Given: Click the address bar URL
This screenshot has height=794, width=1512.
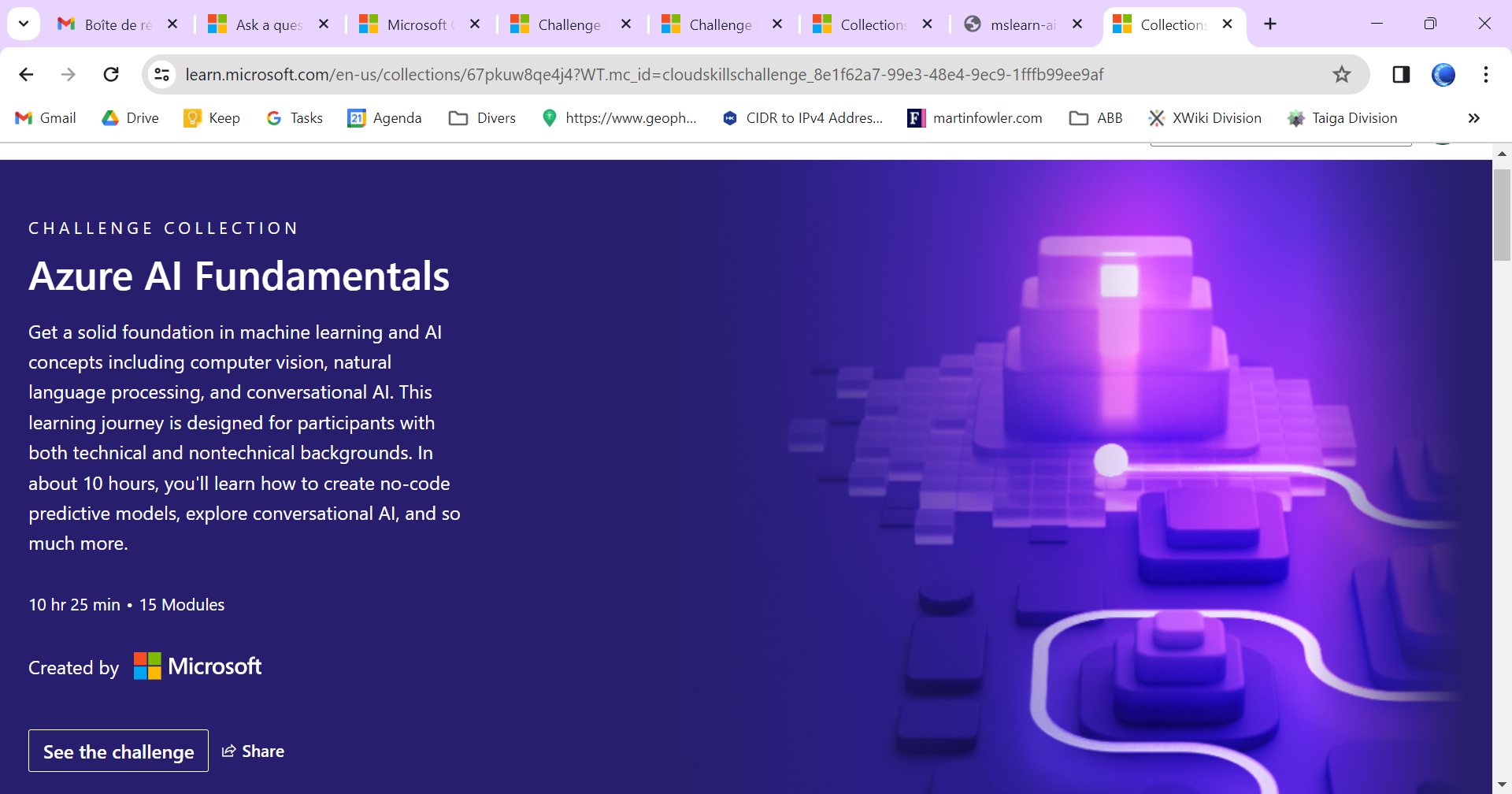Looking at the screenshot, I should tap(644, 75).
